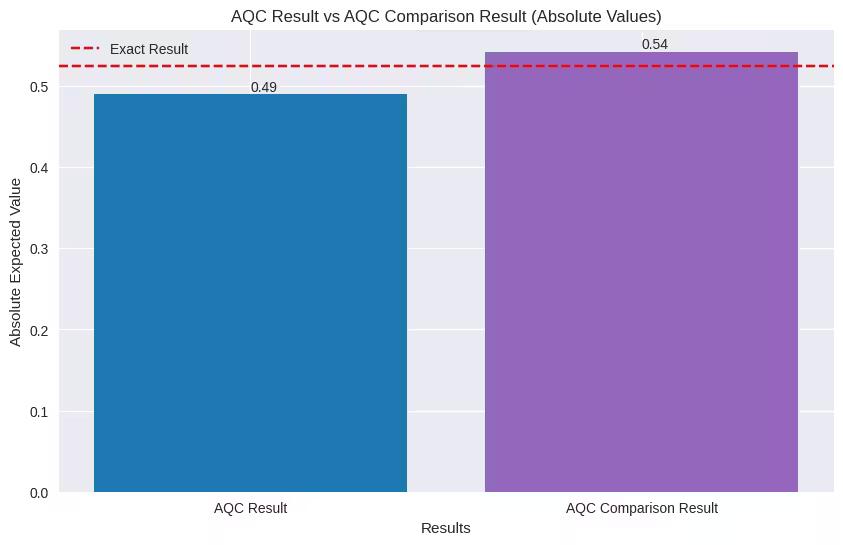The image size is (843, 545).
Task: Click the 0.5 y-axis tick label
Action: coord(40,86)
